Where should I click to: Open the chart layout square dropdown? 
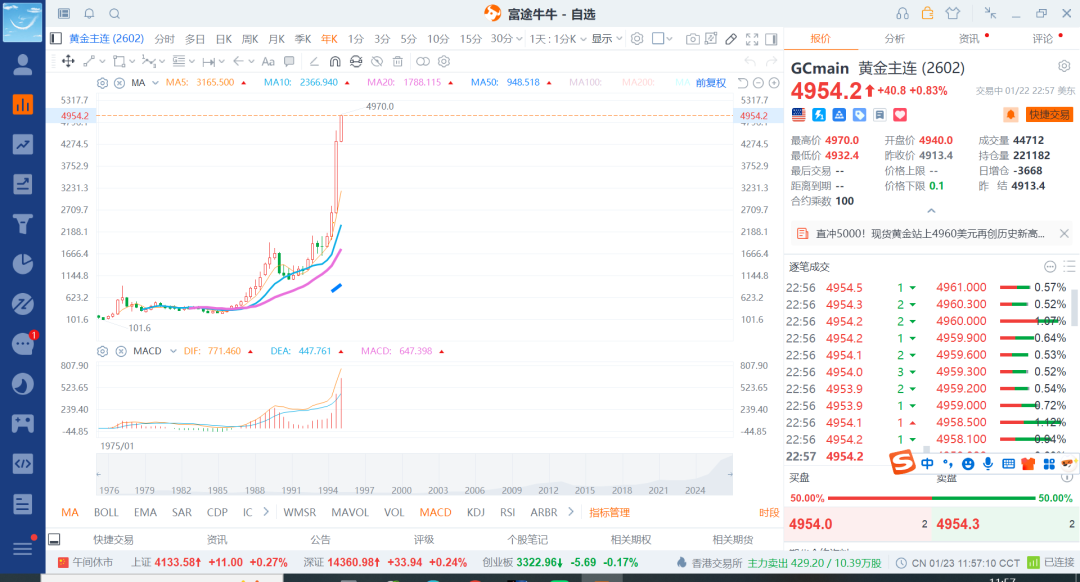point(663,39)
